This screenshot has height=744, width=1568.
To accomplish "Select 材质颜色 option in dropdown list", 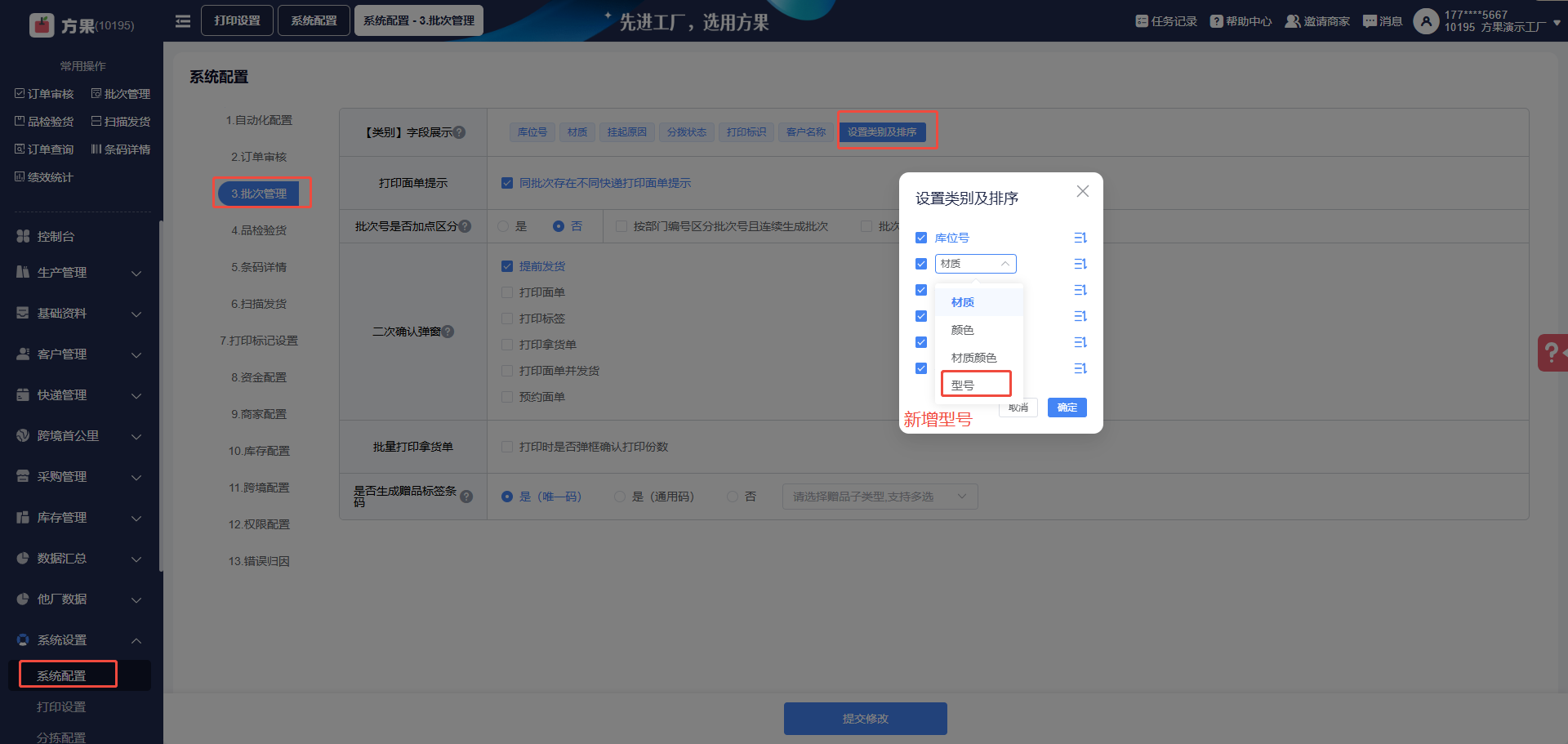I will coord(978,358).
